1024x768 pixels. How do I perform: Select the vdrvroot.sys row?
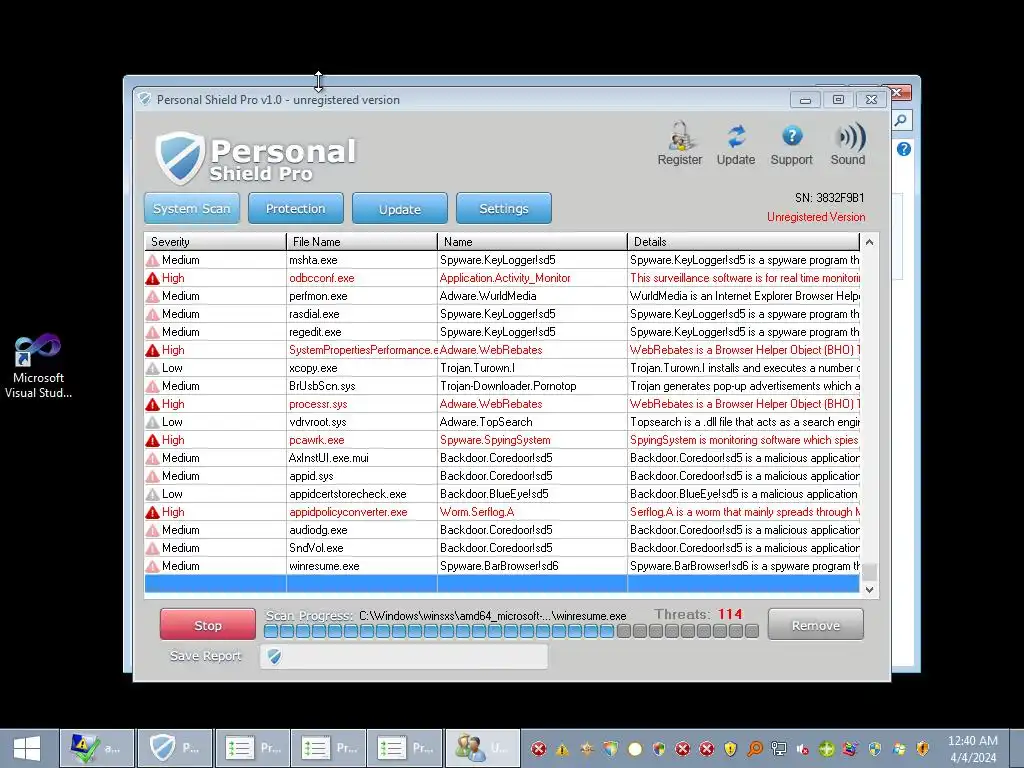[x=502, y=422]
